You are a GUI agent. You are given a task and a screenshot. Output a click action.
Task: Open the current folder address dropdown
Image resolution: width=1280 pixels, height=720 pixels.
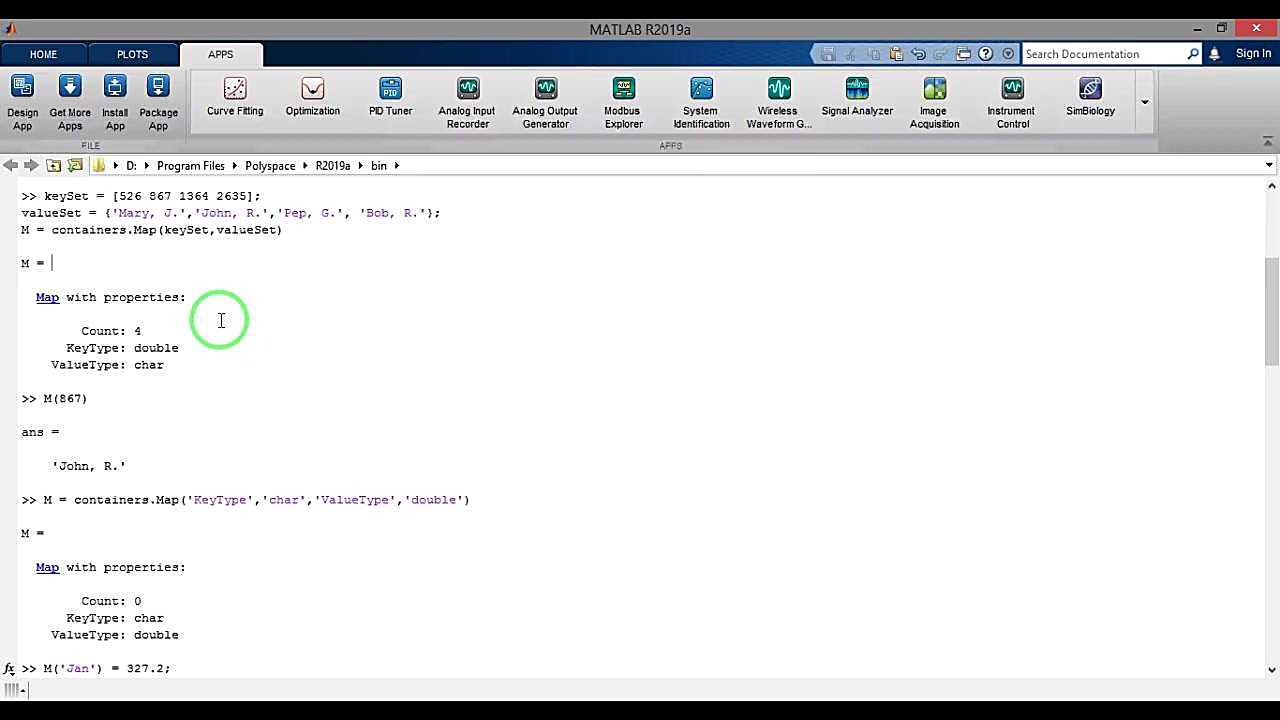1269,165
